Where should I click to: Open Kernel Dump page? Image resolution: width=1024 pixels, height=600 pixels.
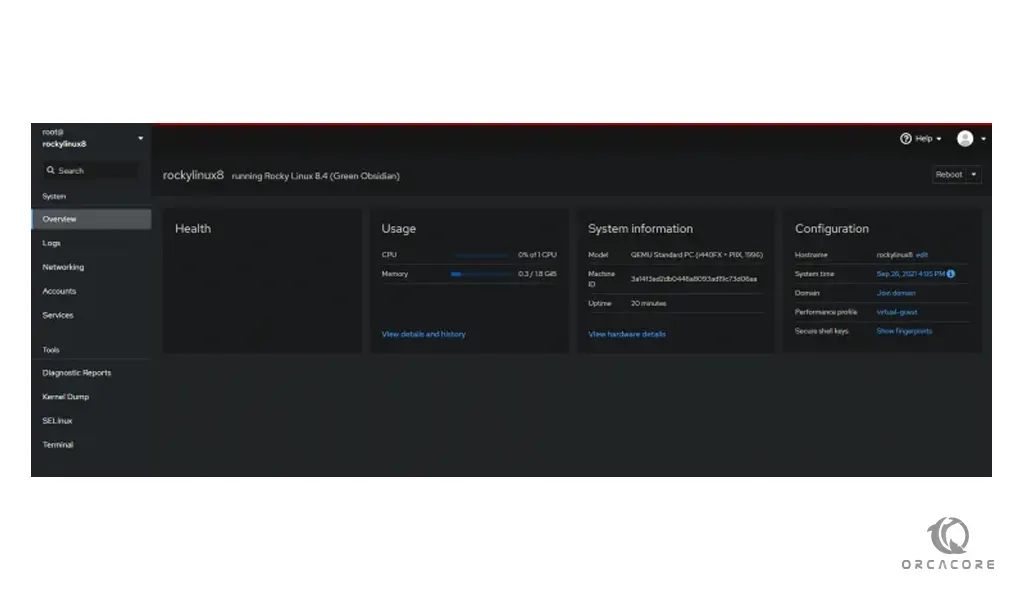(x=66, y=397)
